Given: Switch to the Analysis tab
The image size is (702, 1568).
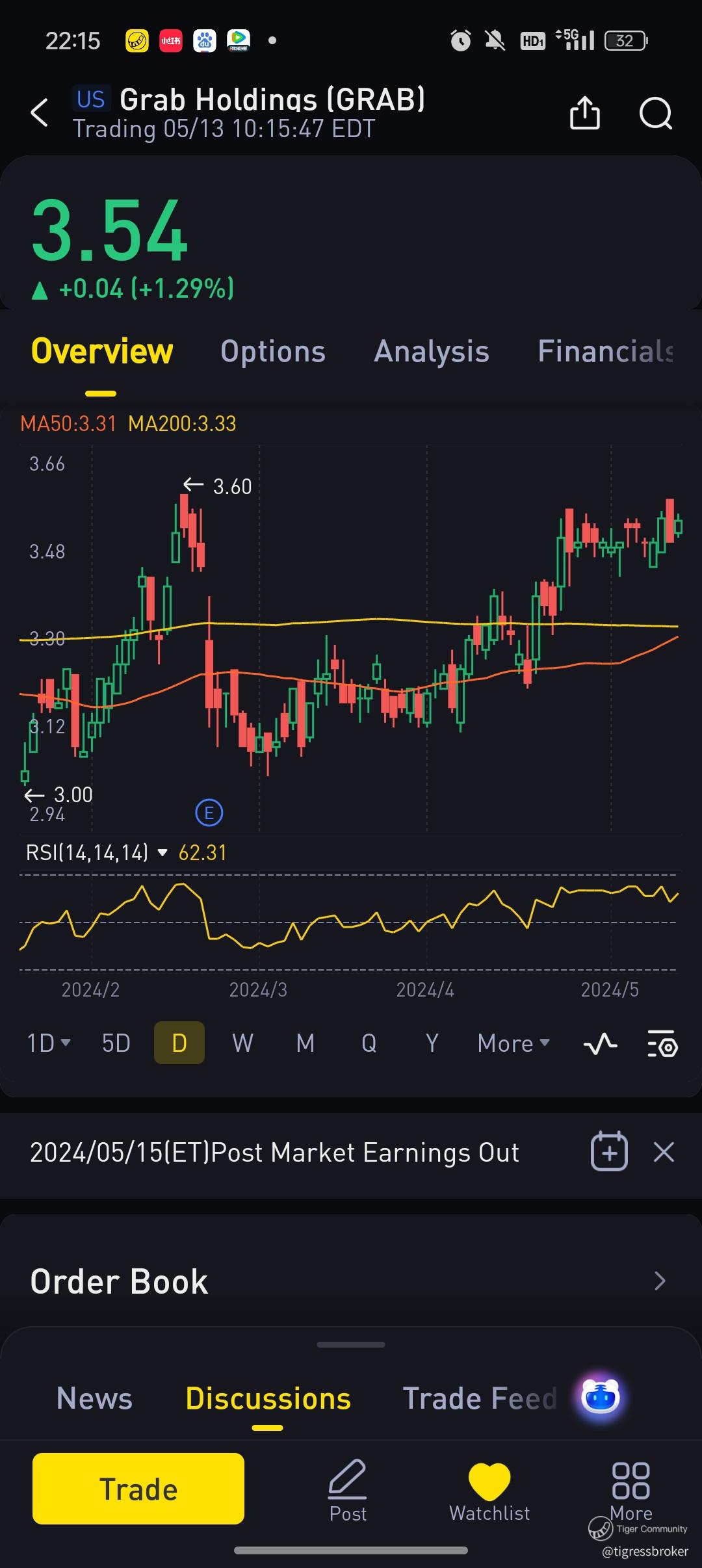Looking at the screenshot, I should tap(432, 352).
